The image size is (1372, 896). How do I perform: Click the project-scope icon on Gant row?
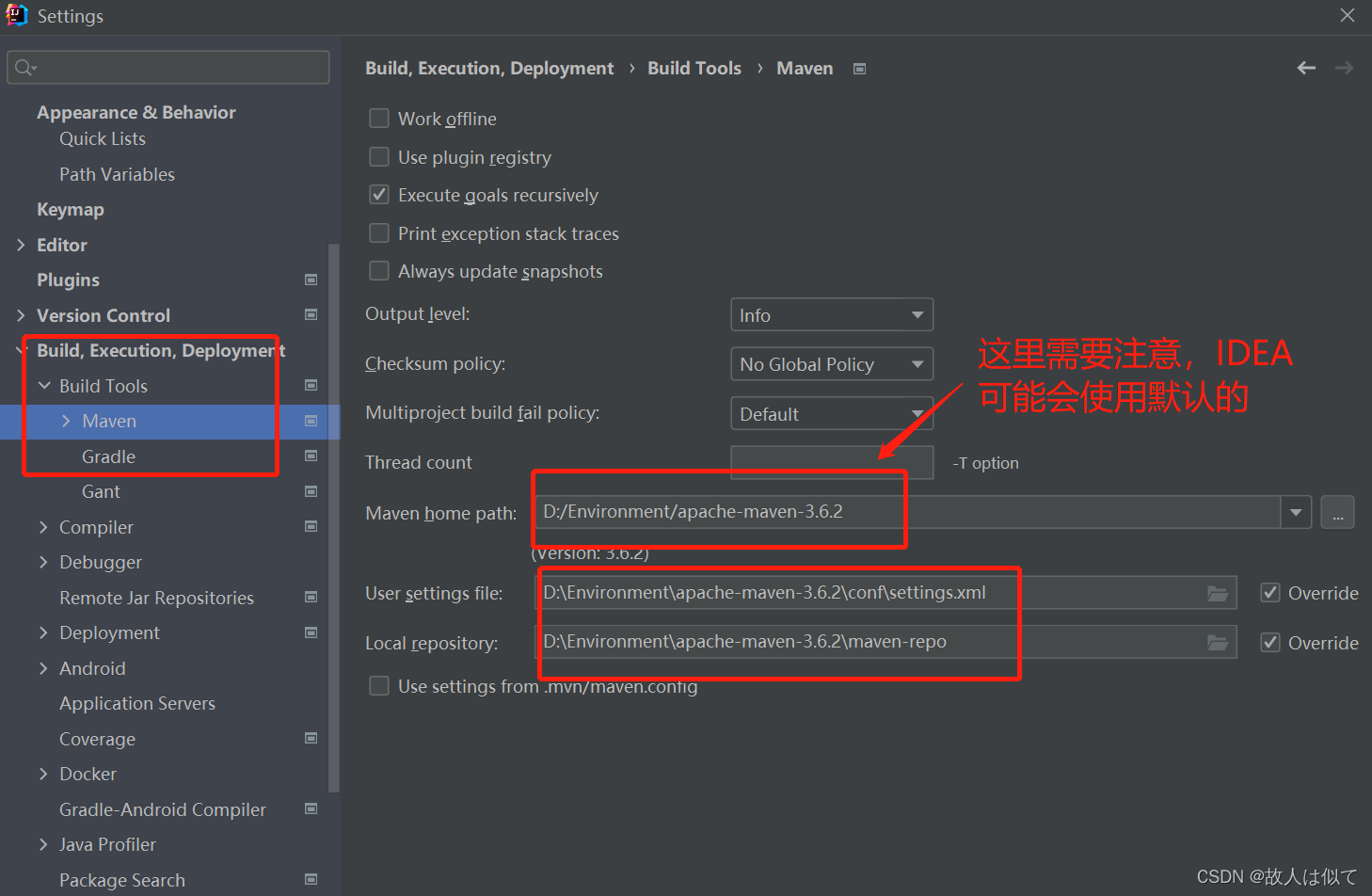311,491
